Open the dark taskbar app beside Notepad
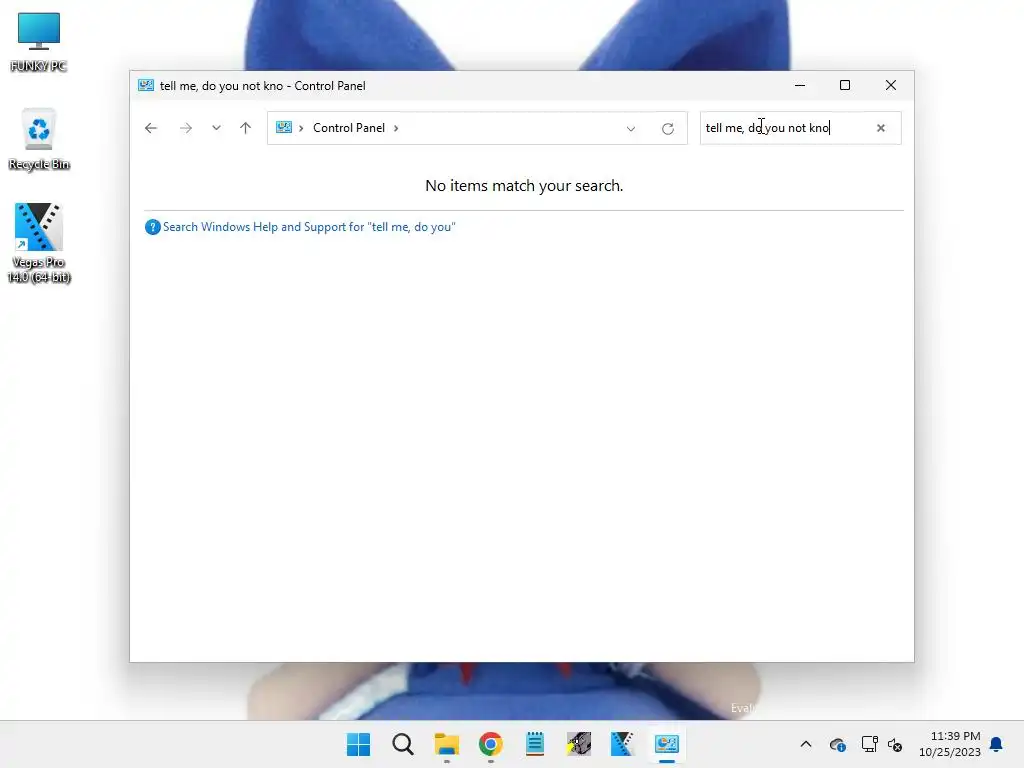Screen dimensions: 1024x768 [579, 744]
